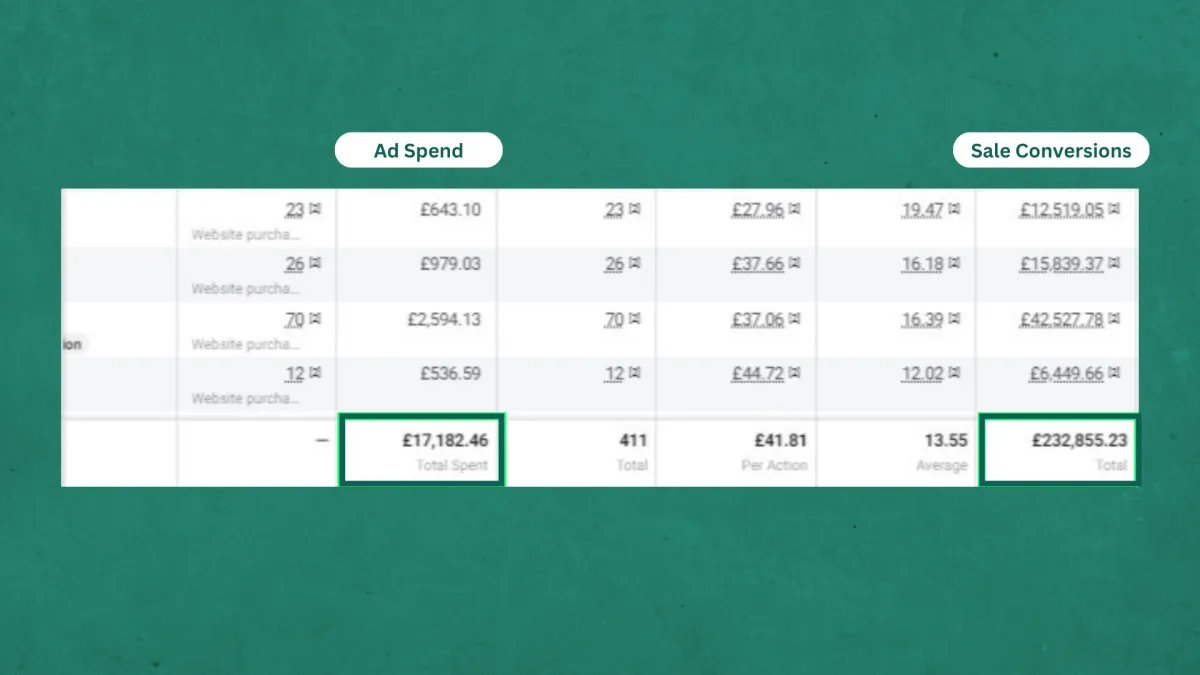Open the underlined 16.18 value

pyautogui.click(x=922, y=264)
